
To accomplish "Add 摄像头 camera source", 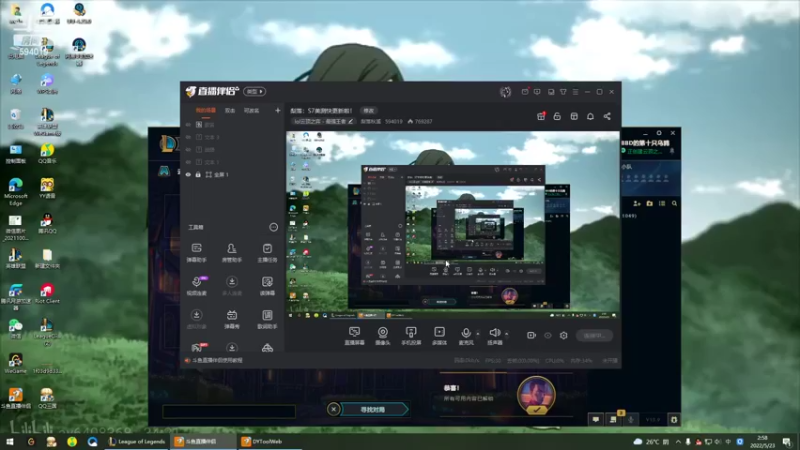I will [383, 336].
